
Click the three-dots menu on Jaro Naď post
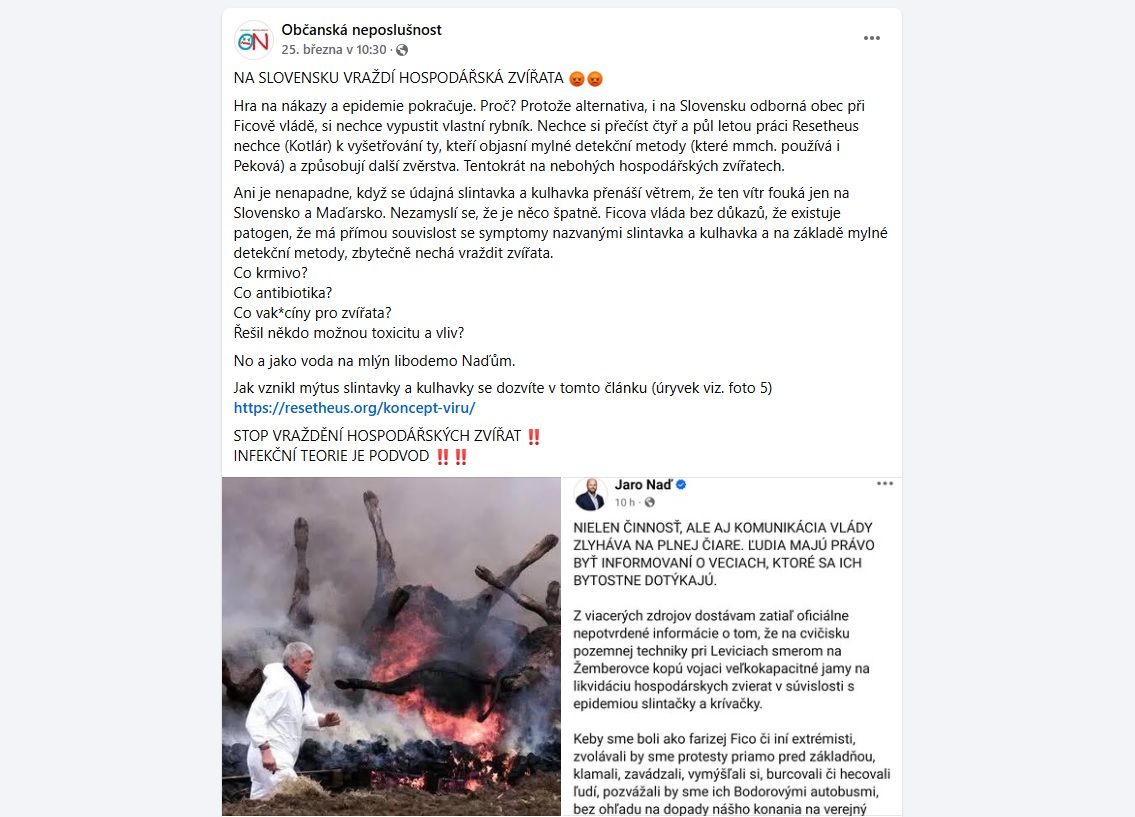pos(885,483)
